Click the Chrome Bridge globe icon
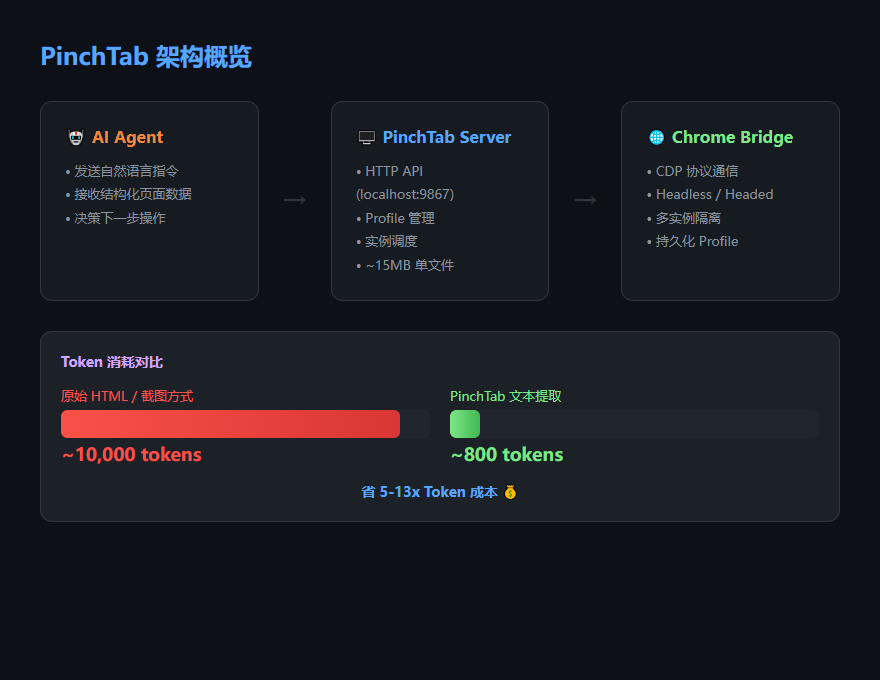The image size is (880, 680). (656, 138)
